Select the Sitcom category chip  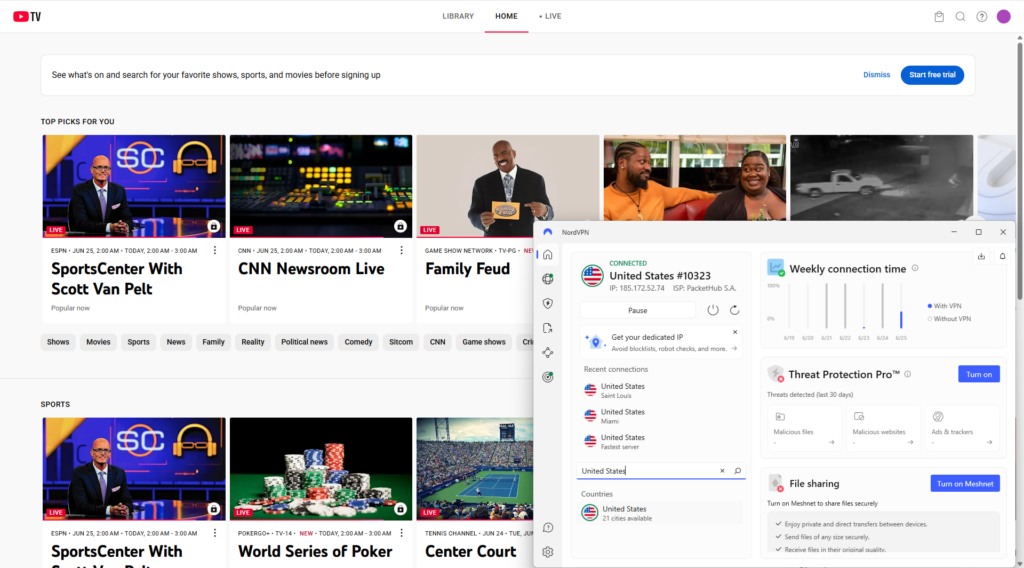tap(401, 342)
